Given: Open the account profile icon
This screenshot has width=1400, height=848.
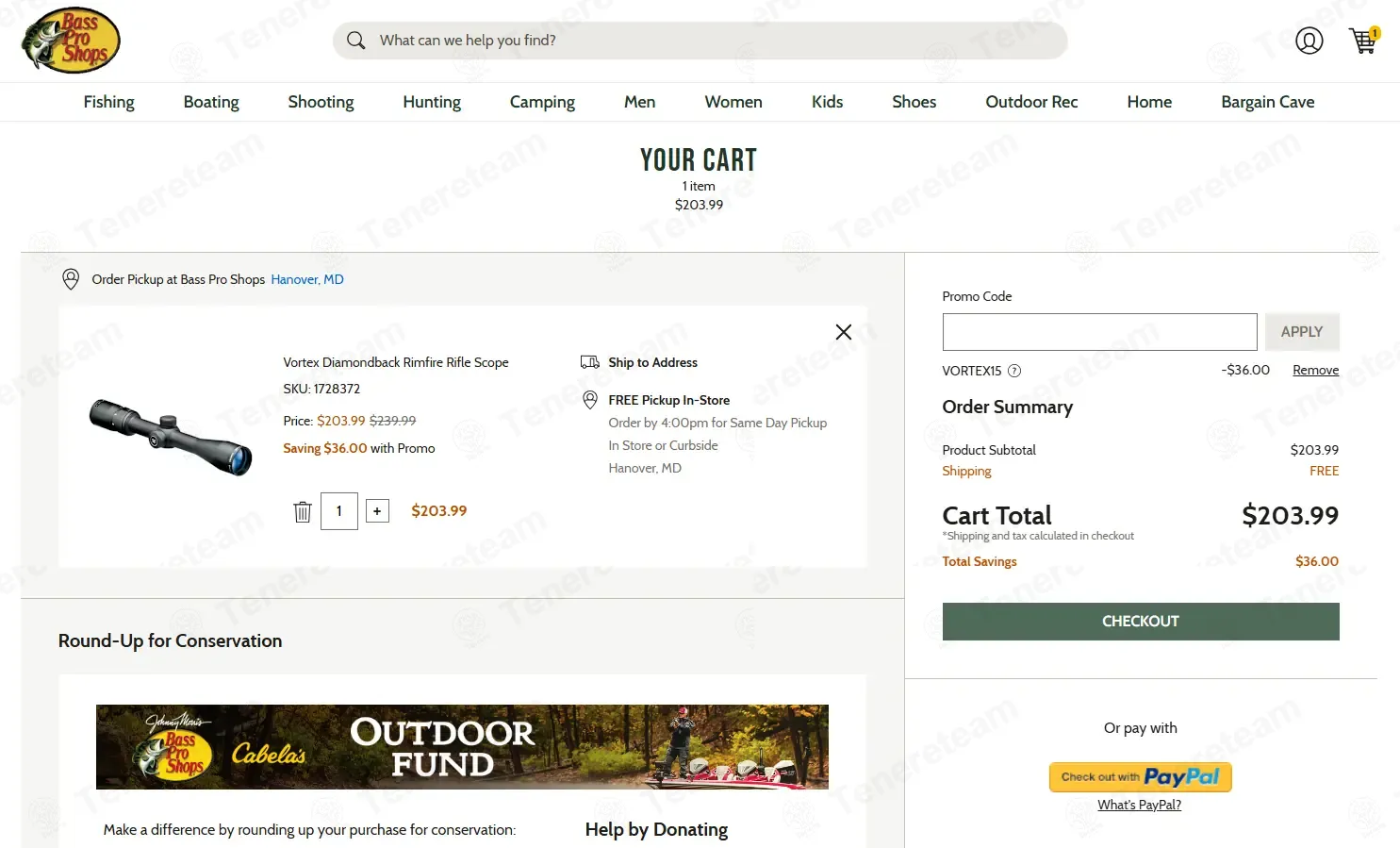Looking at the screenshot, I should (x=1309, y=41).
